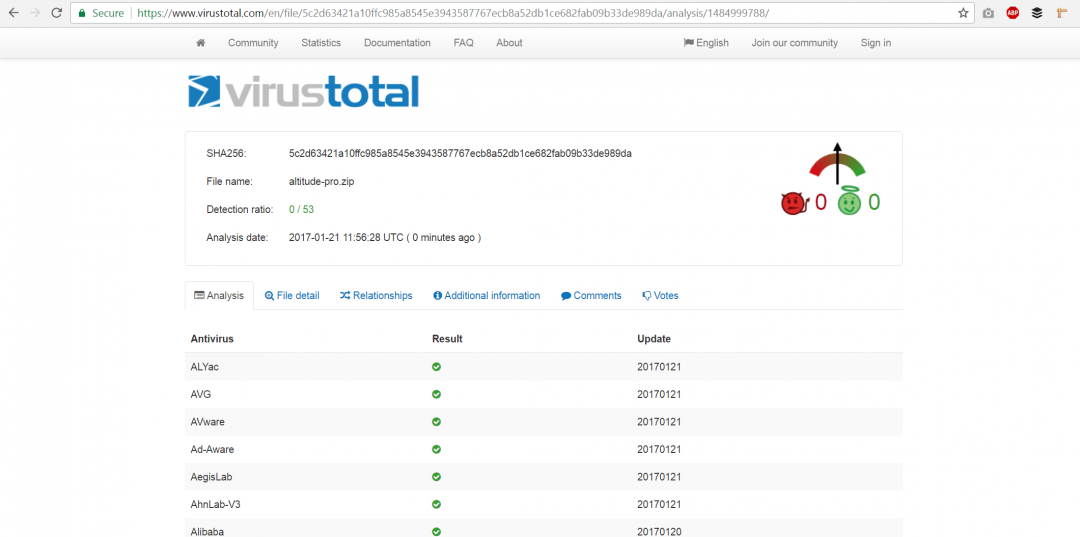Screen dimensions: 1080x537
Task: Click the browser back arrow
Action: point(14,13)
